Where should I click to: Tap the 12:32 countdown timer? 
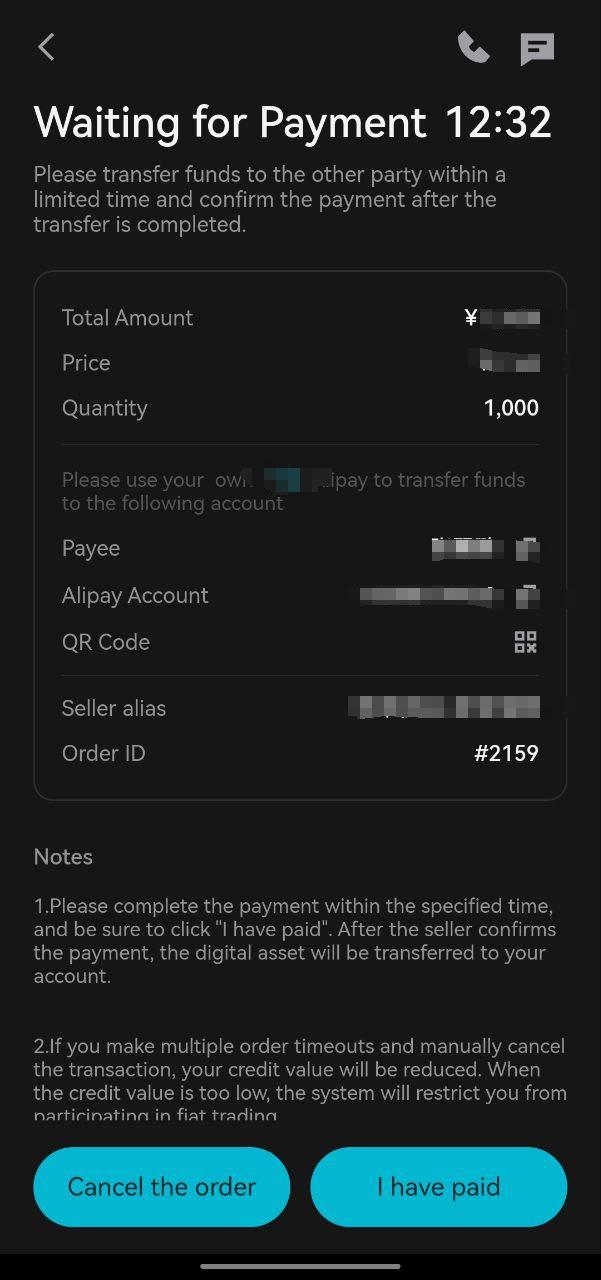coord(498,123)
